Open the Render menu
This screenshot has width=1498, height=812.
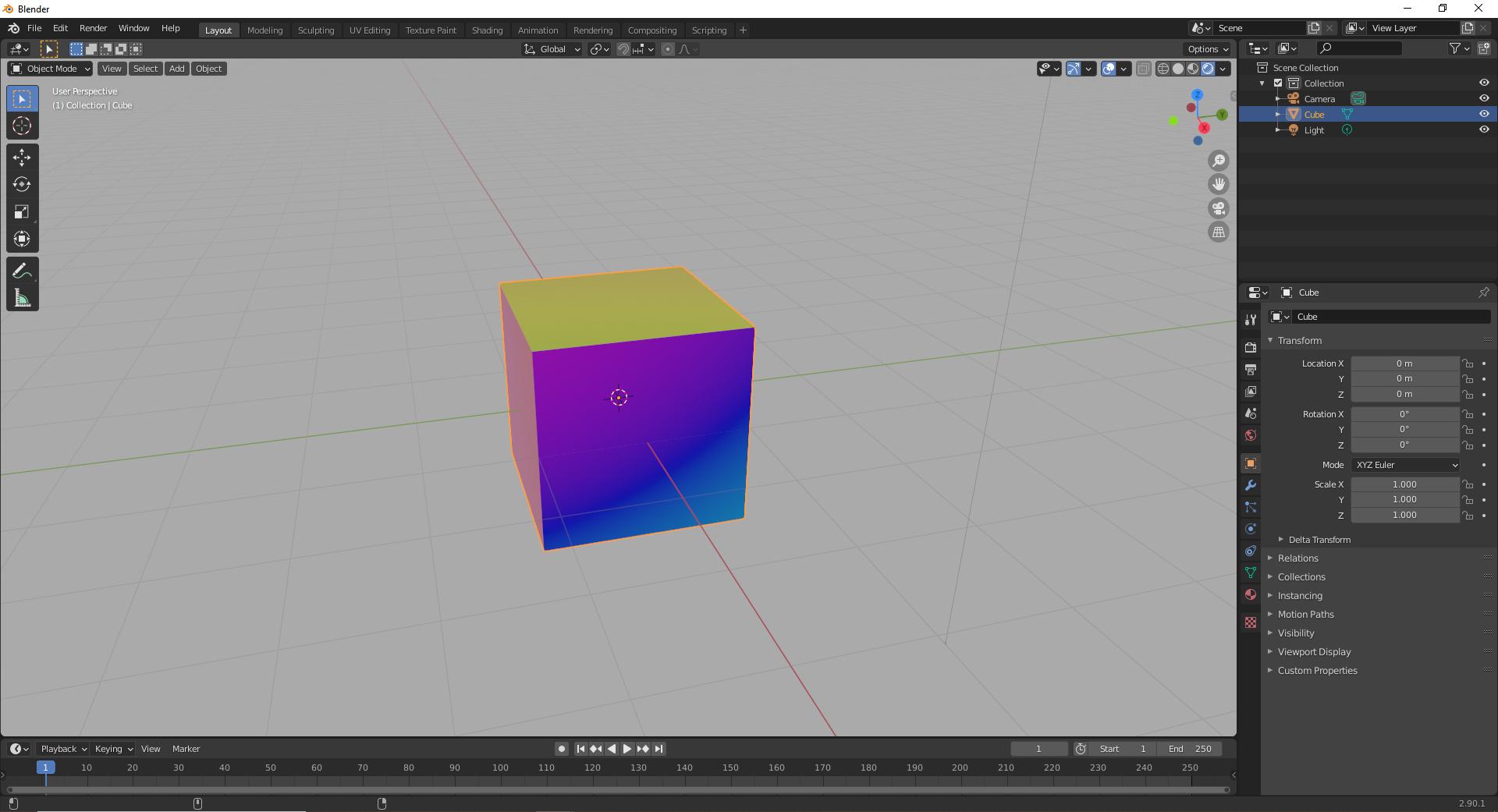93,28
